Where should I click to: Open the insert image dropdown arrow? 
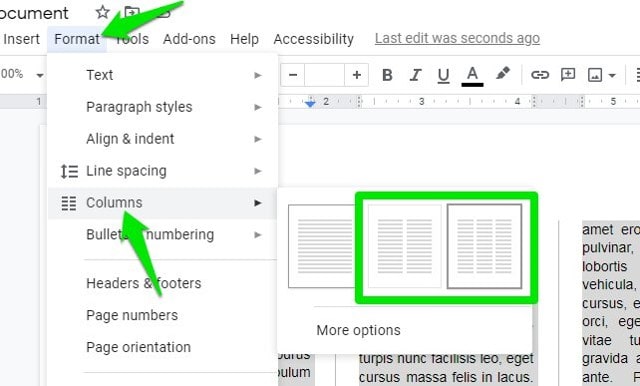612,75
